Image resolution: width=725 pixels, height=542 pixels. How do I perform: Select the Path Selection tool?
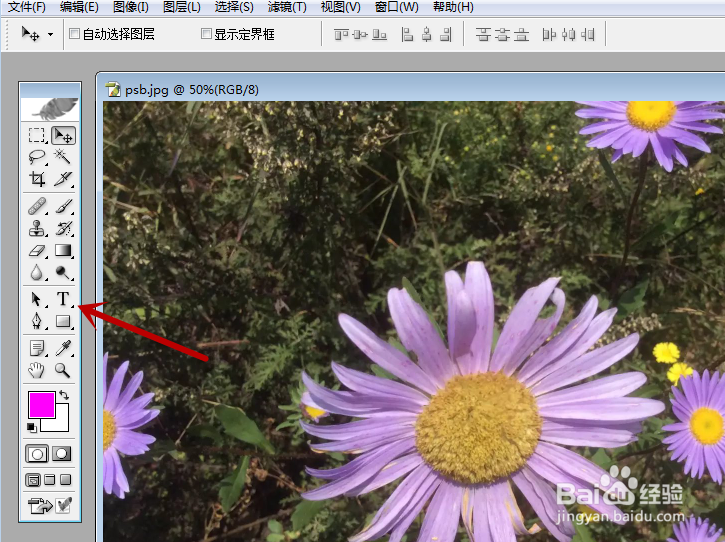point(37,299)
